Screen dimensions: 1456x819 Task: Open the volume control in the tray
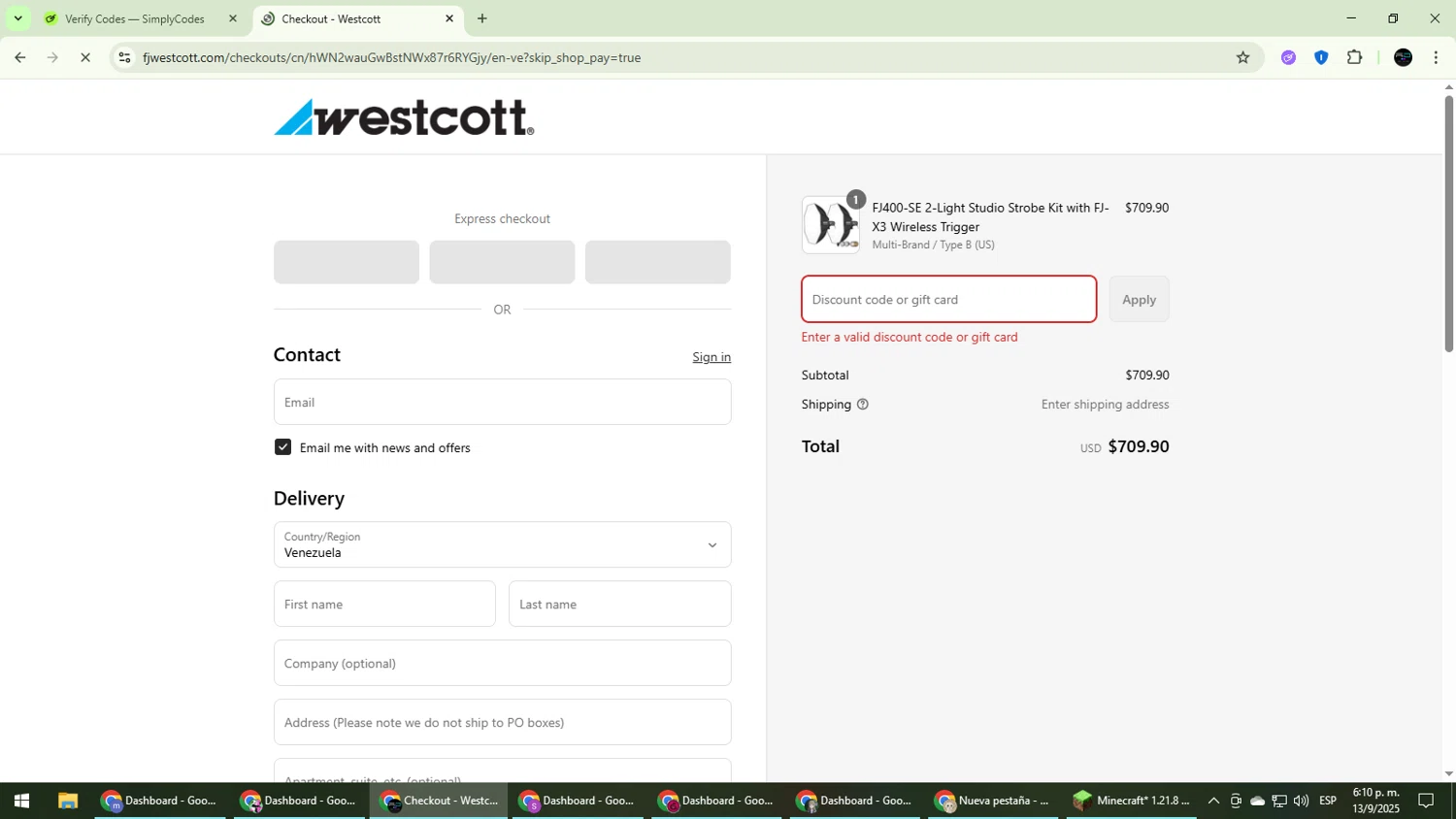[x=1301, y=801]
